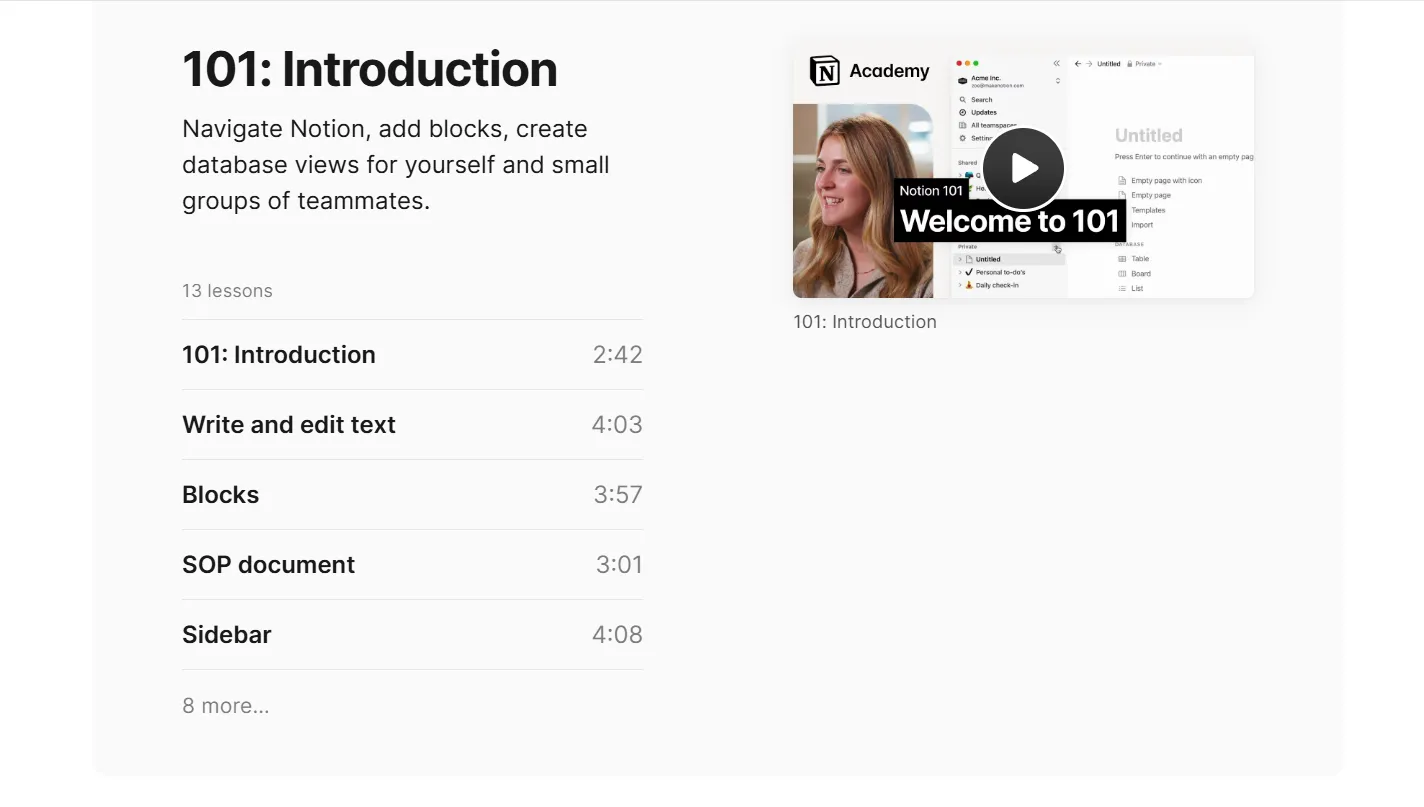Open the "Write and edit text" lesson
Image resolution: width=1424 pixels, height=807 pixels.
coord(289,425)
